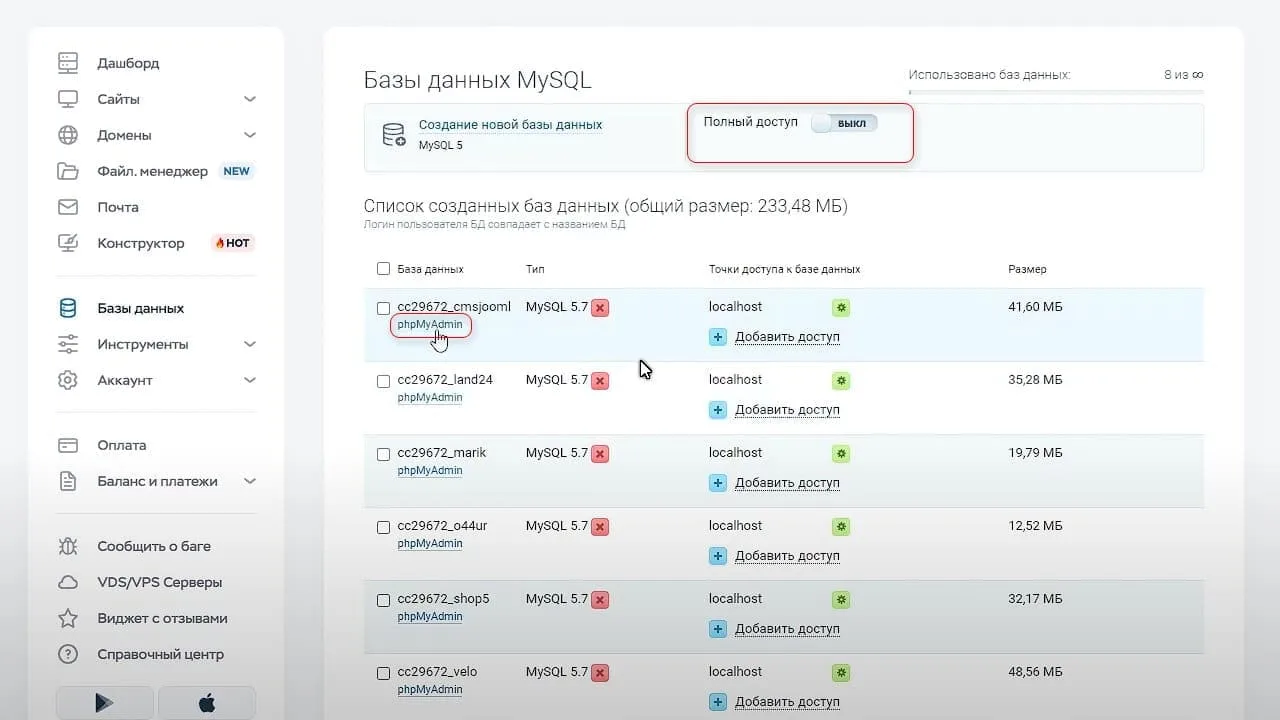Click the Инструменты sliders icon
The height and width of the screenshot is (720, 1280).
pyautogui.click(x=68, y=344)
